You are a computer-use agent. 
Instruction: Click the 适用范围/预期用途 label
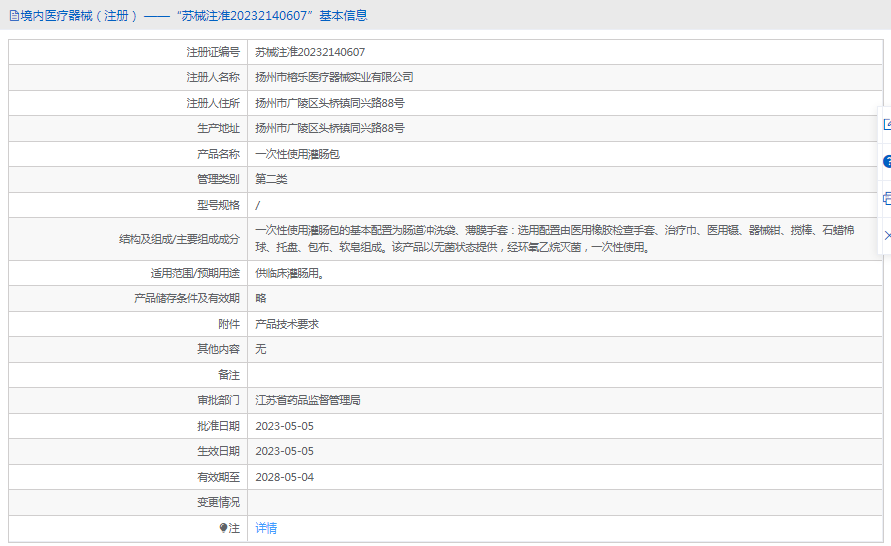pyautogui.click(x=195, y=273)
